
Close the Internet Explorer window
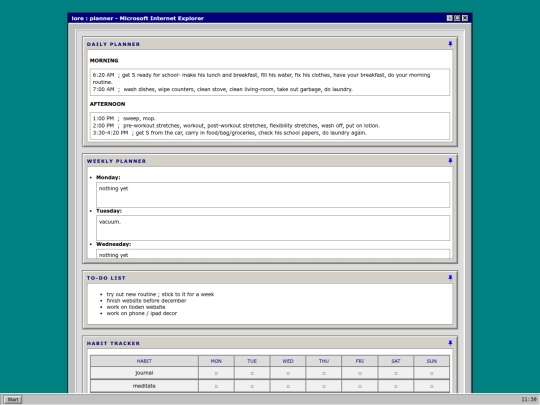click(465, 18)
